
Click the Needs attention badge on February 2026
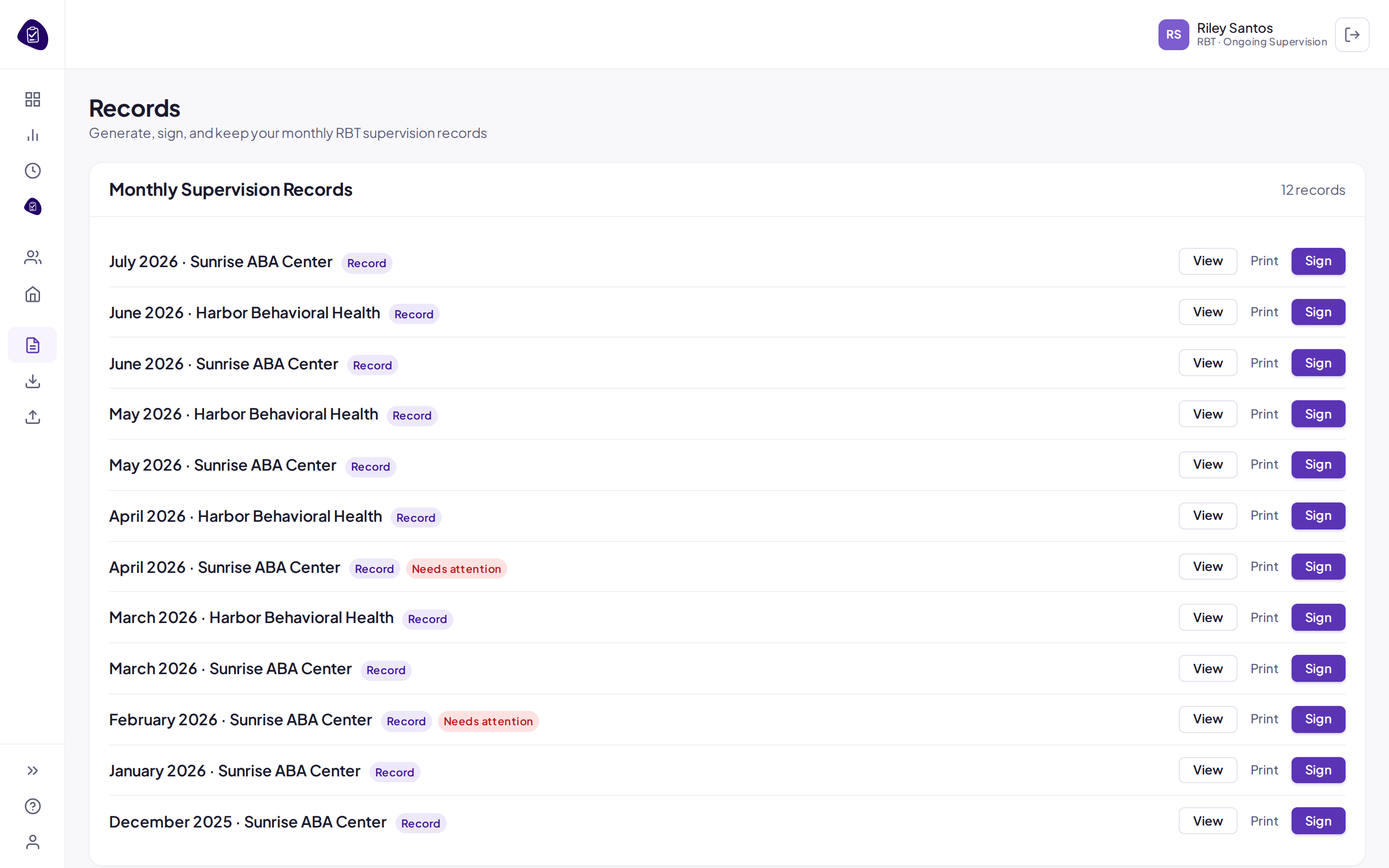point(488,721)
